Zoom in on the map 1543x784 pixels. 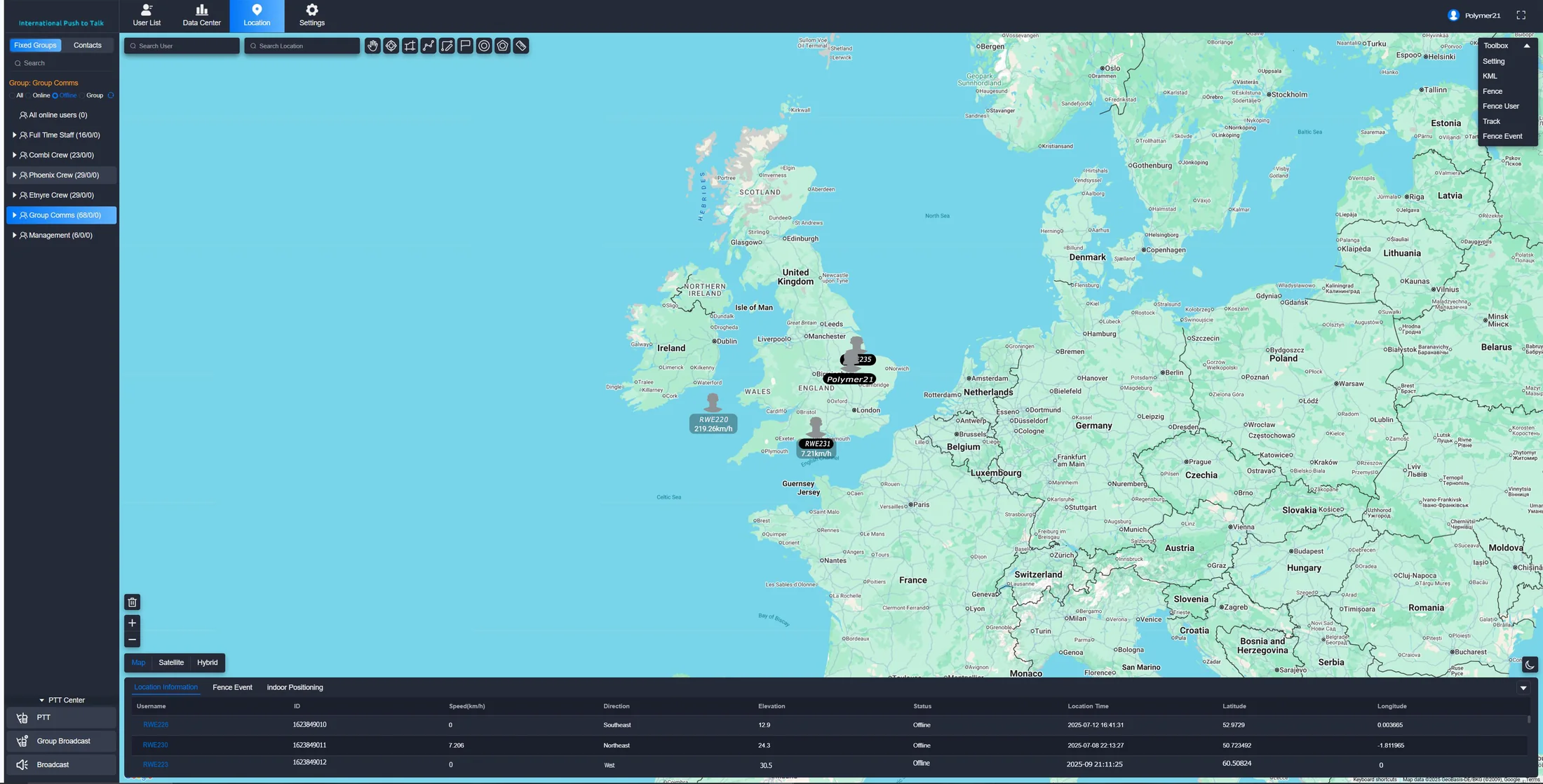(132, 623)
